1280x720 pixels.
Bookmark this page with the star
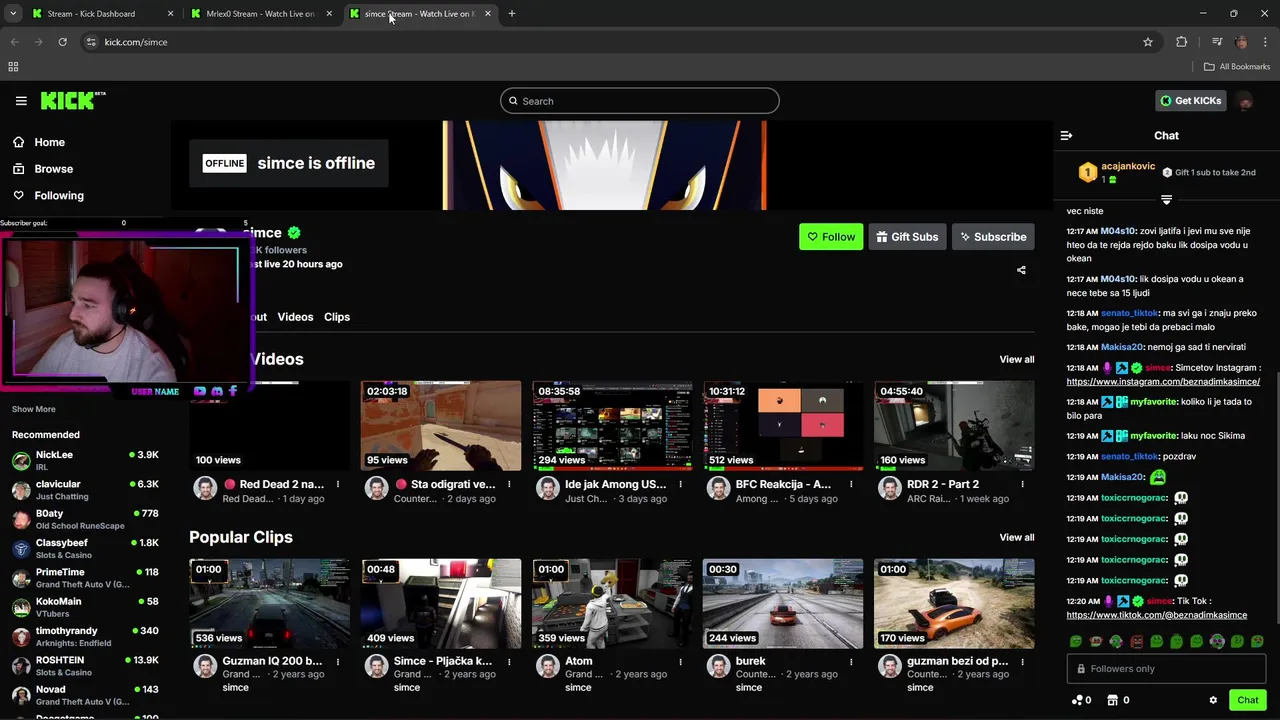coord(1148,42)
